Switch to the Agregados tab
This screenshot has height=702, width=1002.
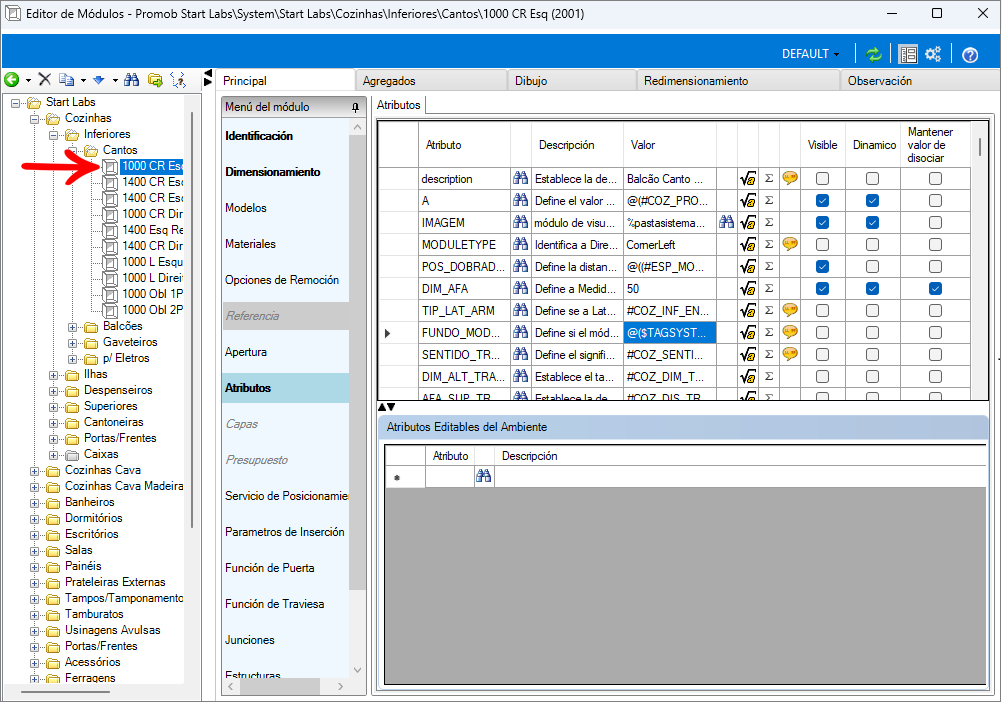click(x=389, y=81)
